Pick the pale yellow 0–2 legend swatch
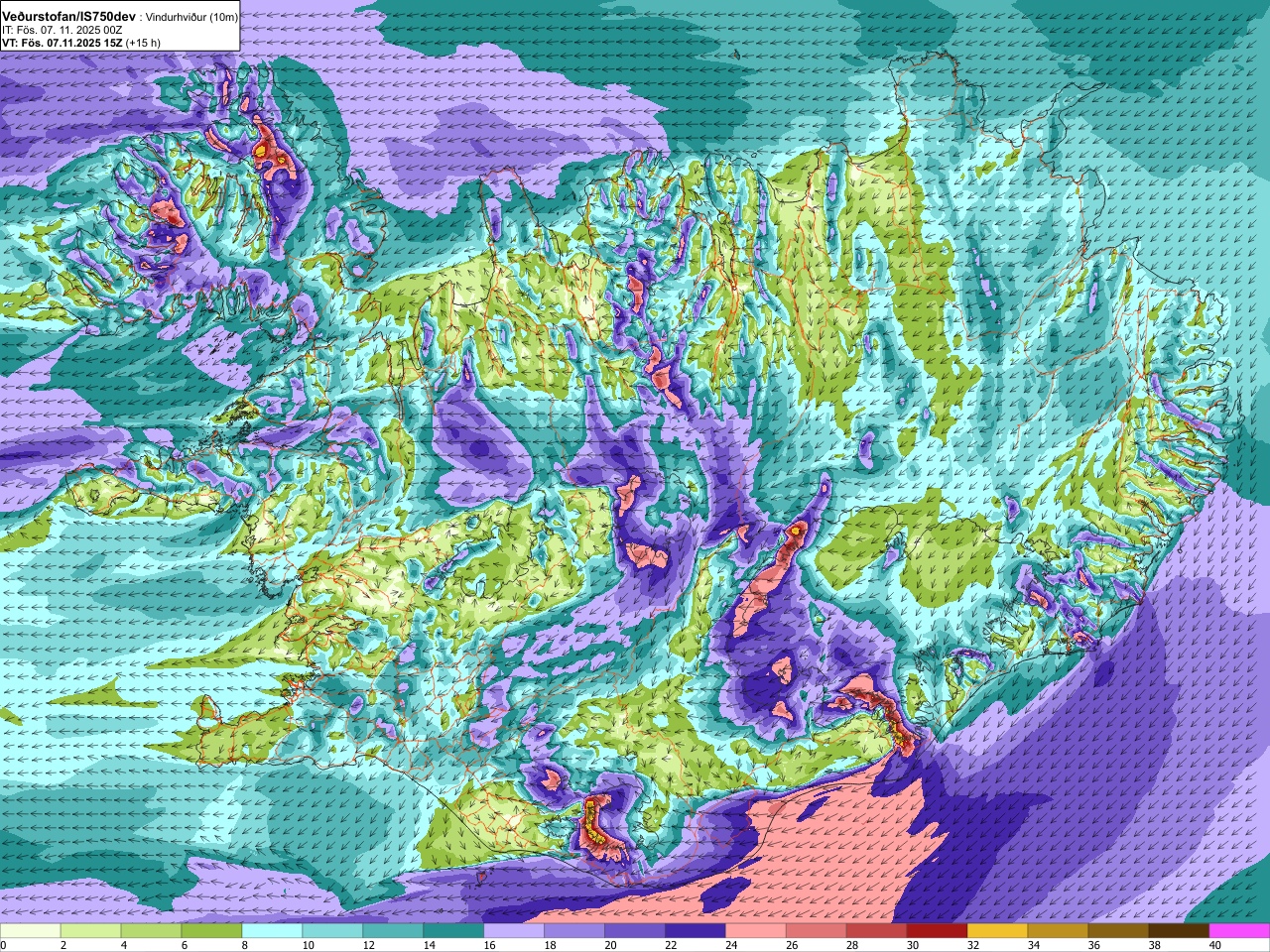The image size is (1270, 952). (30, 931)
